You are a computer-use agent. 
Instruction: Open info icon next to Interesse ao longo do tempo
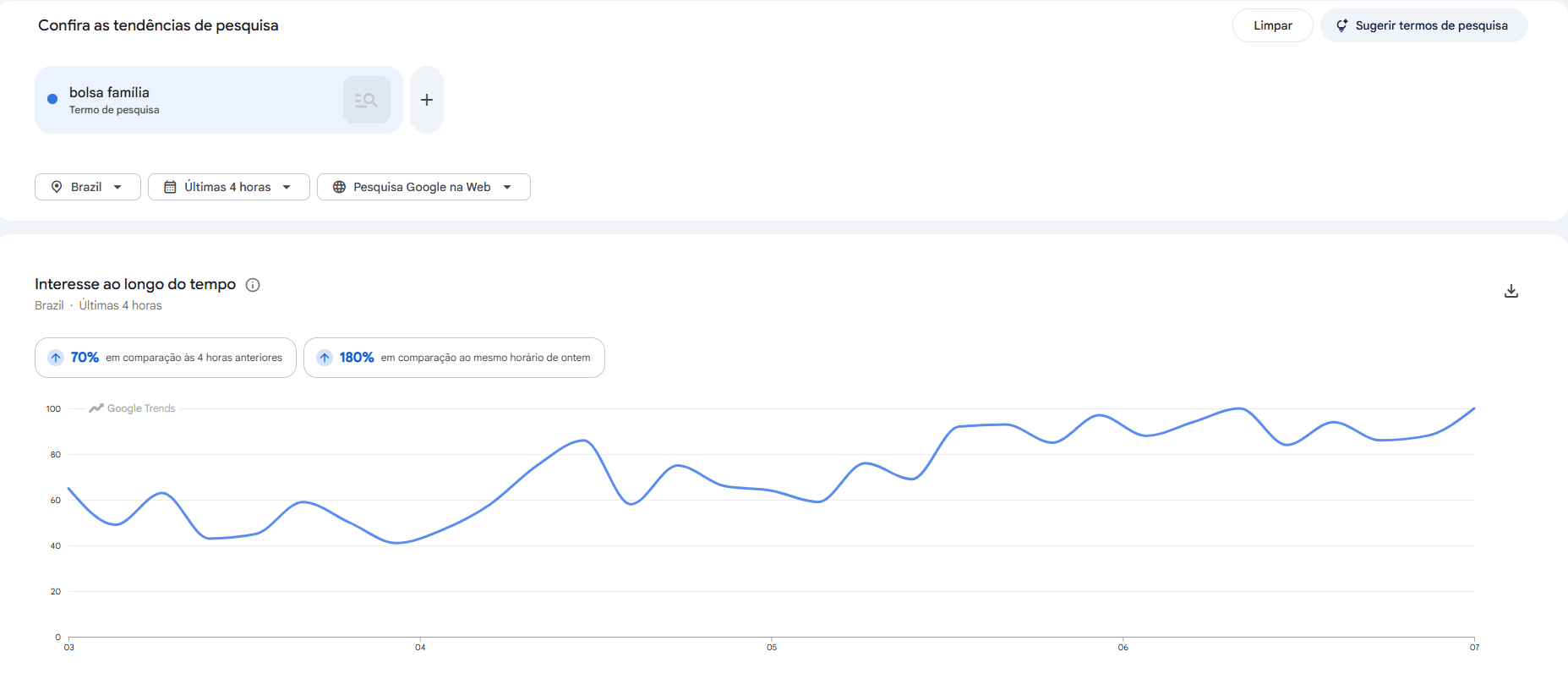(253, 285)
